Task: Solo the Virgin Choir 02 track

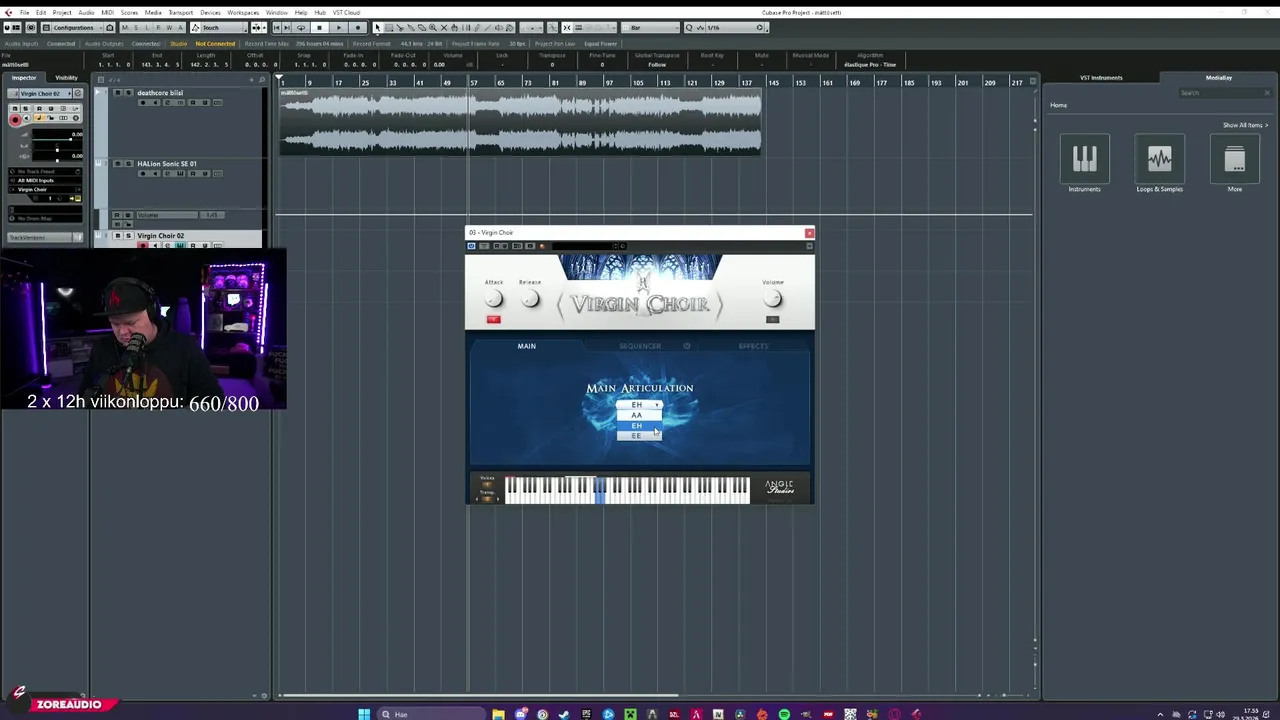Action: point(128,236)
